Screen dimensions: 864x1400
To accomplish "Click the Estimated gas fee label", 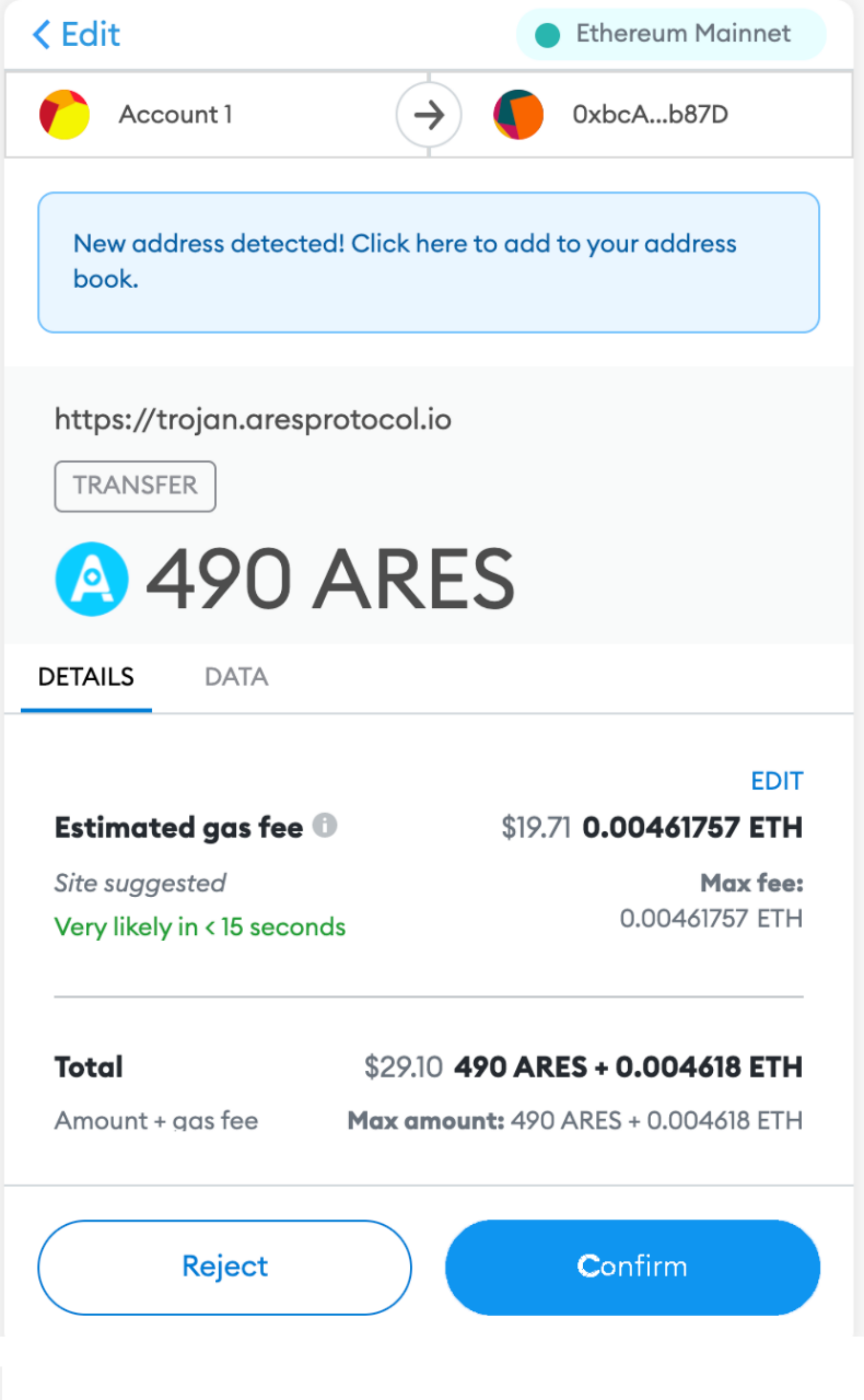I will pos(179,828).
